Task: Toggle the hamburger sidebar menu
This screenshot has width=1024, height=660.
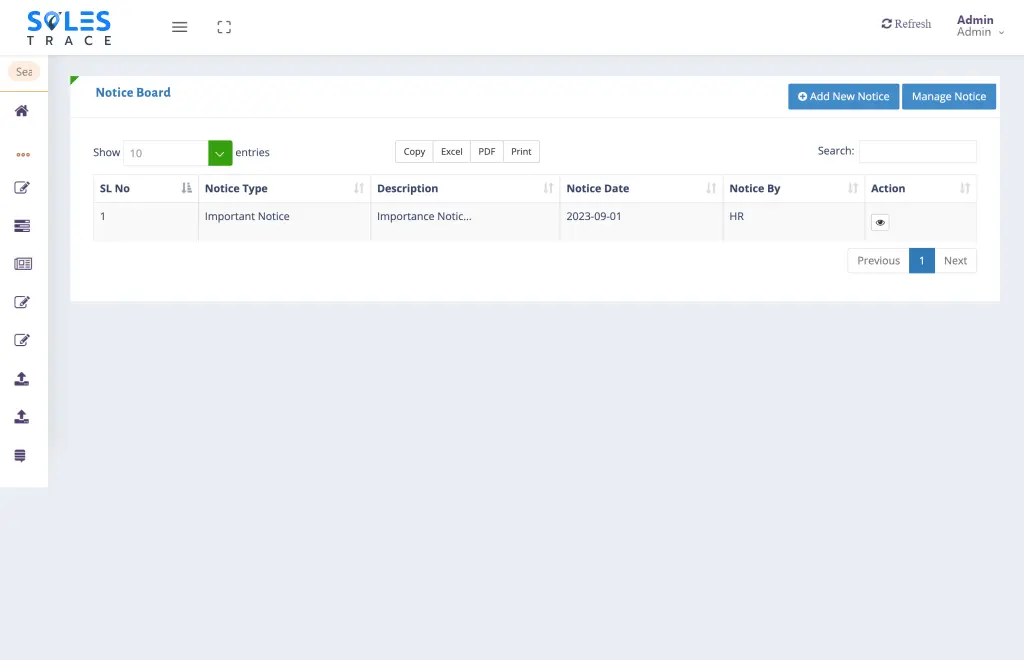Action: (180, 27)
